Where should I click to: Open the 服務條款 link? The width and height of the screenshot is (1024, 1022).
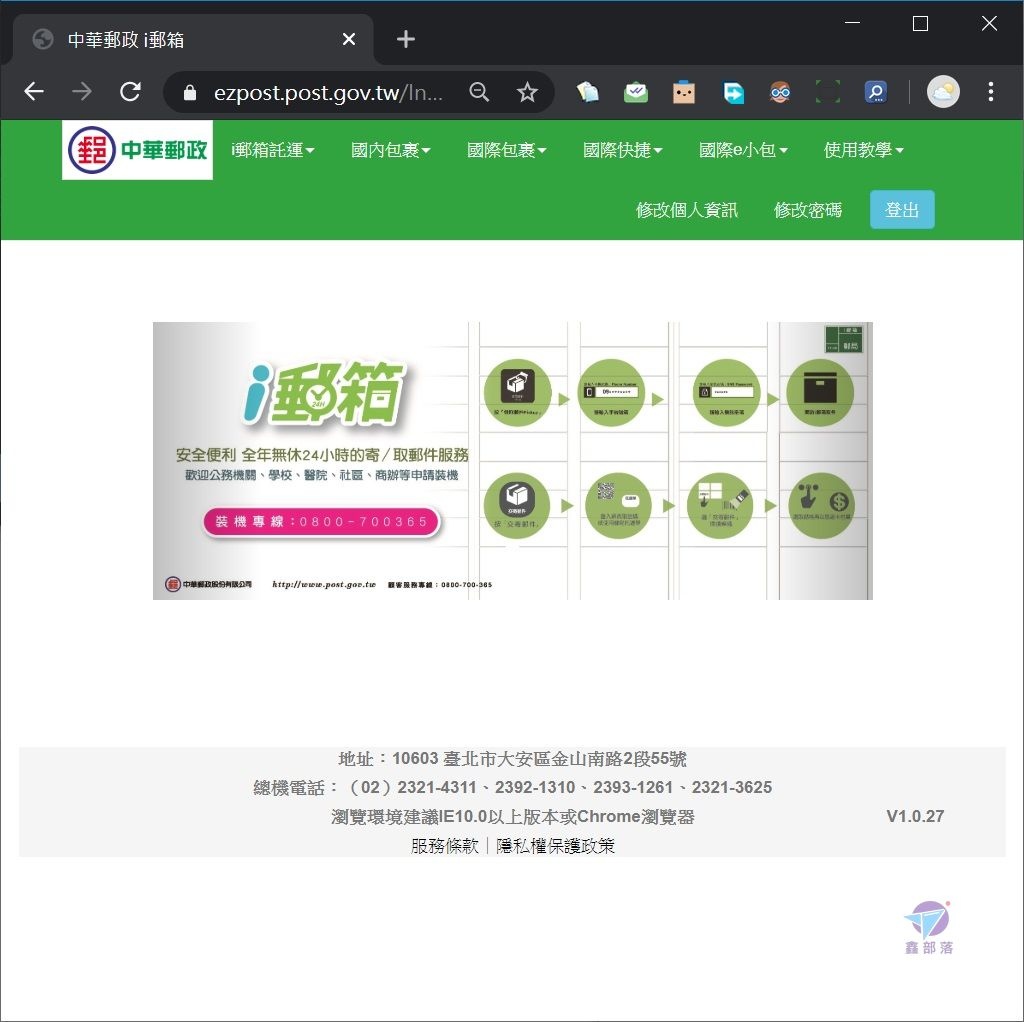(x=445, y=846)
